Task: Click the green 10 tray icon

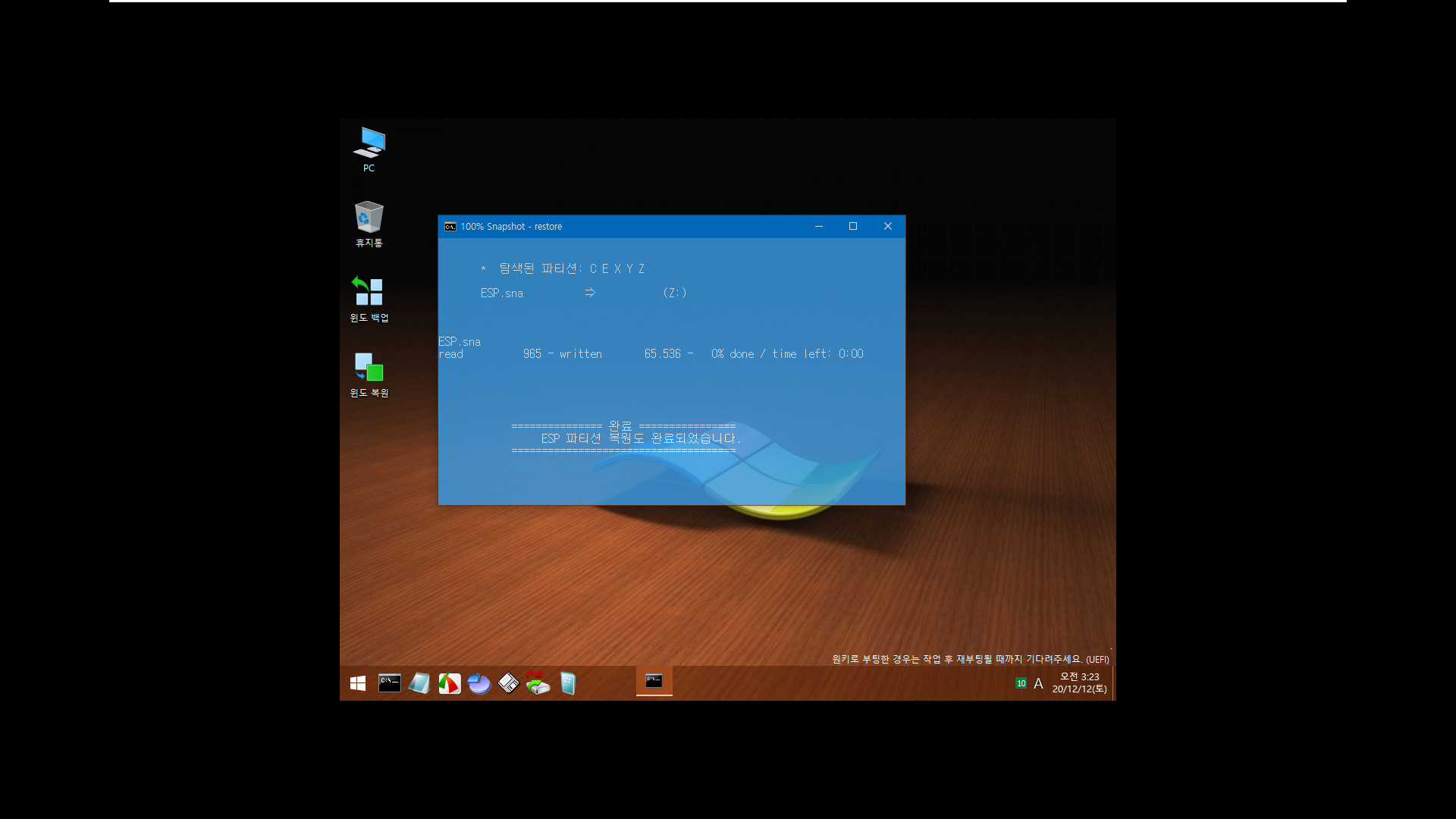Action: pos(1021,683)
